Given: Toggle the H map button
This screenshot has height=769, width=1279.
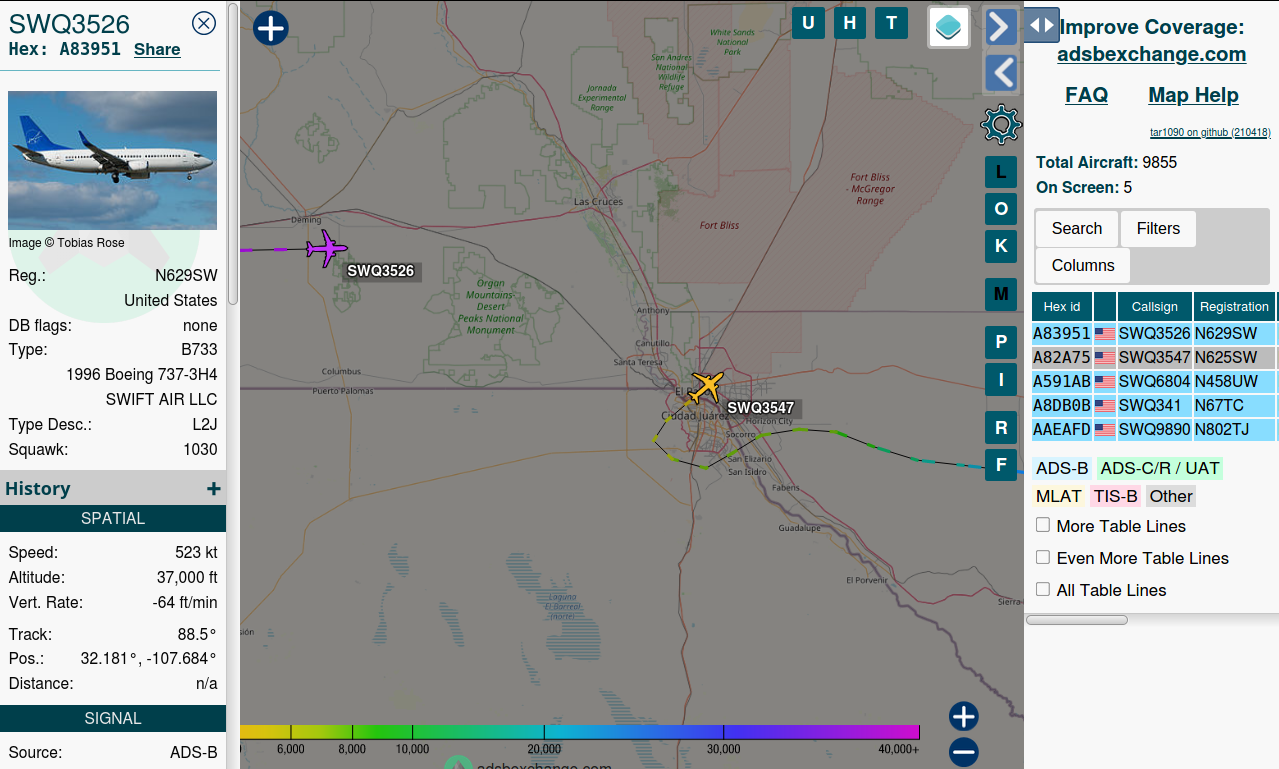Looking at the screenshot, I should click(850, 23).
